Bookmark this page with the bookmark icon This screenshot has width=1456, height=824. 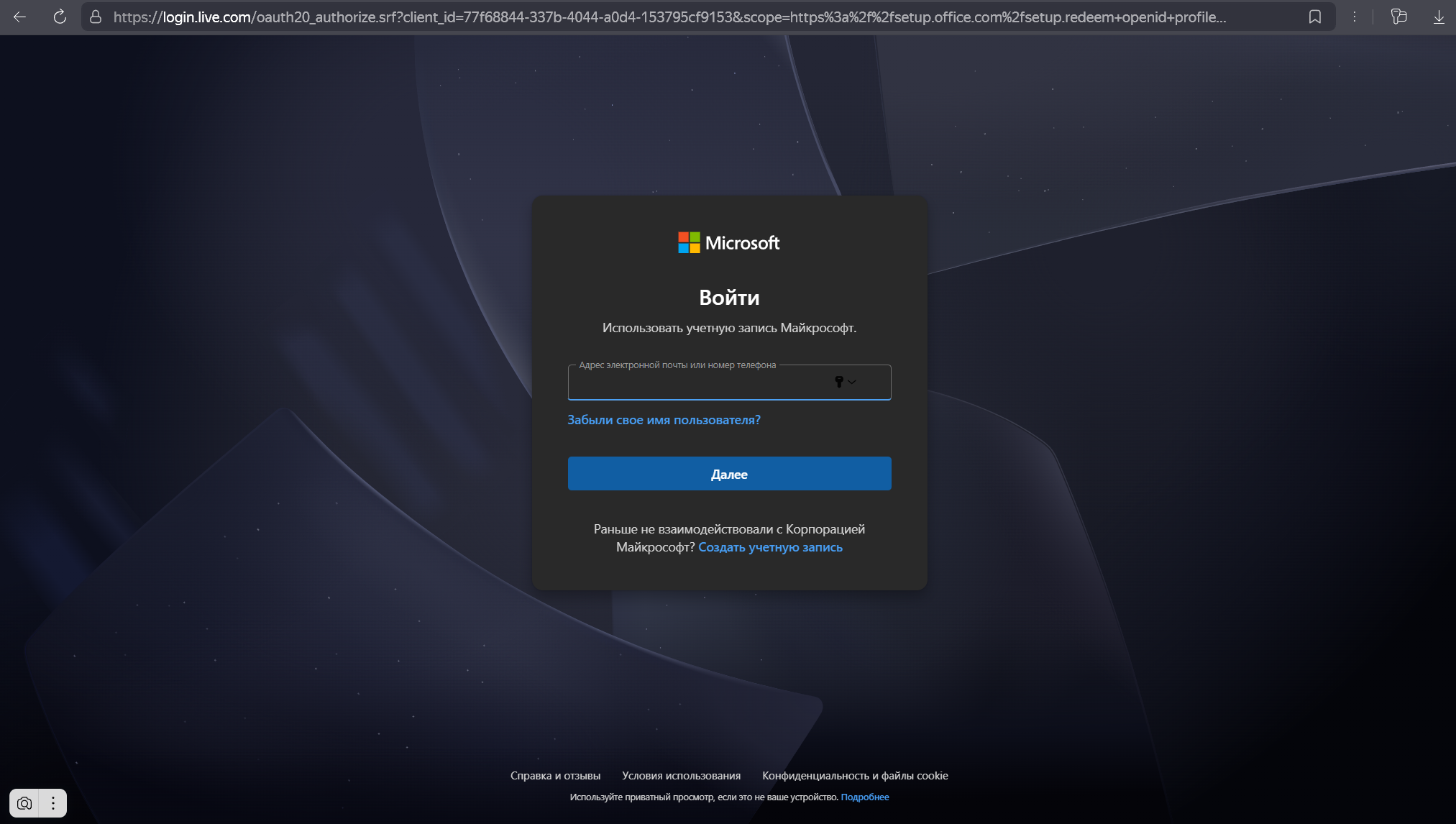(x=1314, y=17)
